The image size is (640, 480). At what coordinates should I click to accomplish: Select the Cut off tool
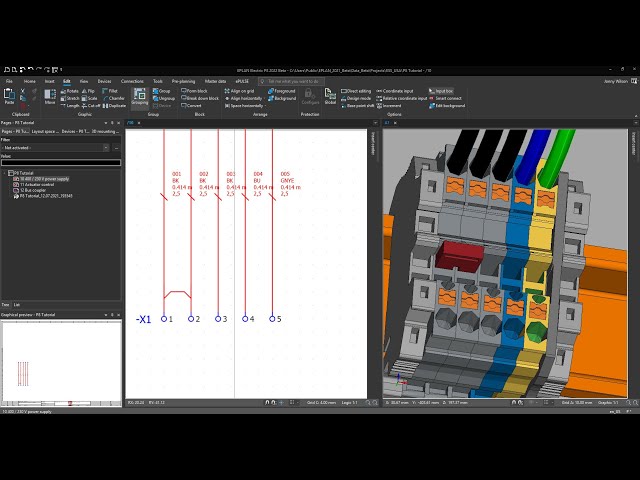(91, 106)
